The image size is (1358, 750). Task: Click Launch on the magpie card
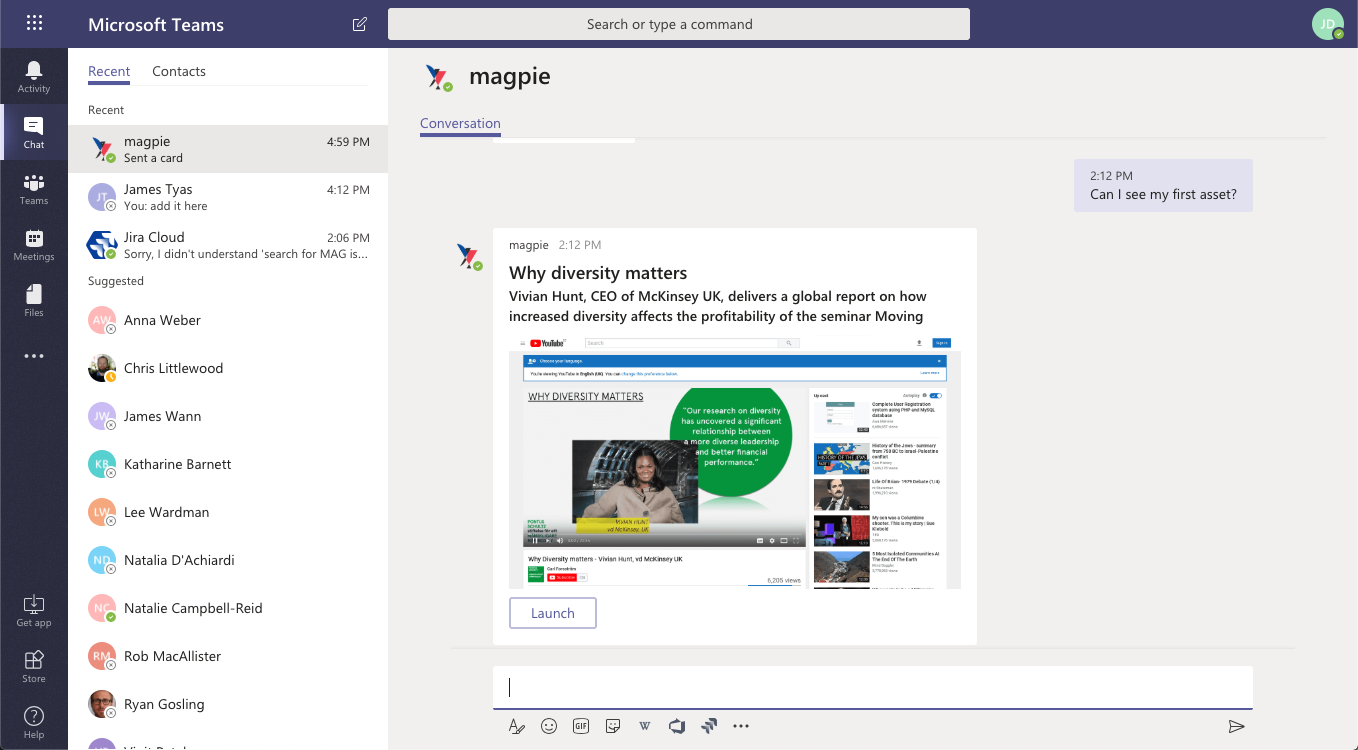click(553, 613)
